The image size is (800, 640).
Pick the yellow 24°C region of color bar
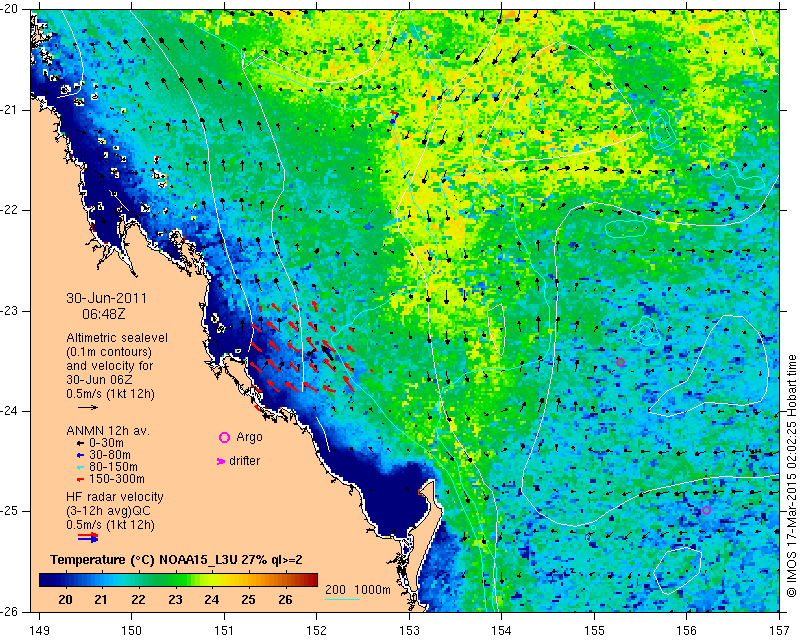pos(212,580)
